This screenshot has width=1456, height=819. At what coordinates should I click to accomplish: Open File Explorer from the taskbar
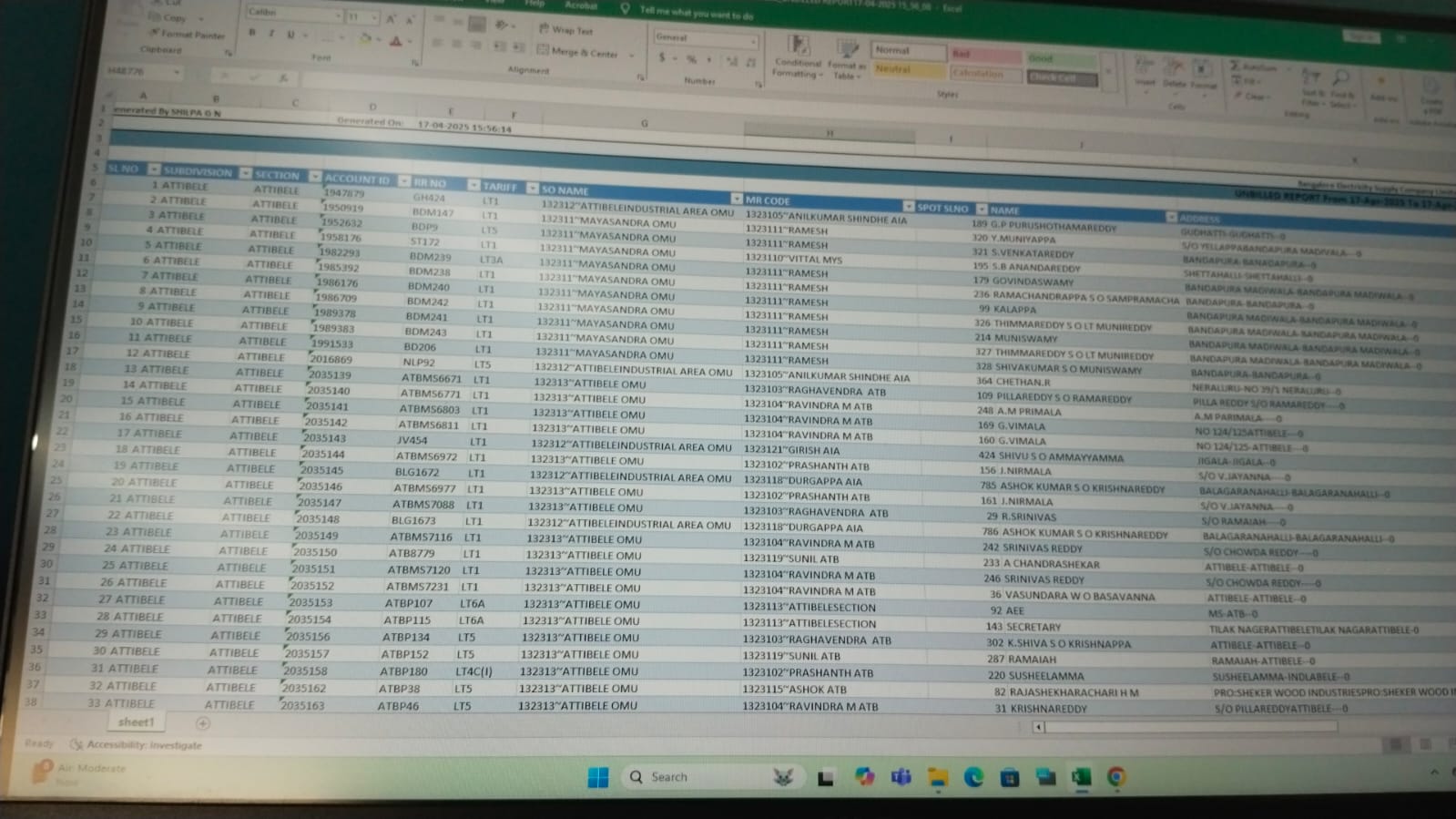point(937,777)
